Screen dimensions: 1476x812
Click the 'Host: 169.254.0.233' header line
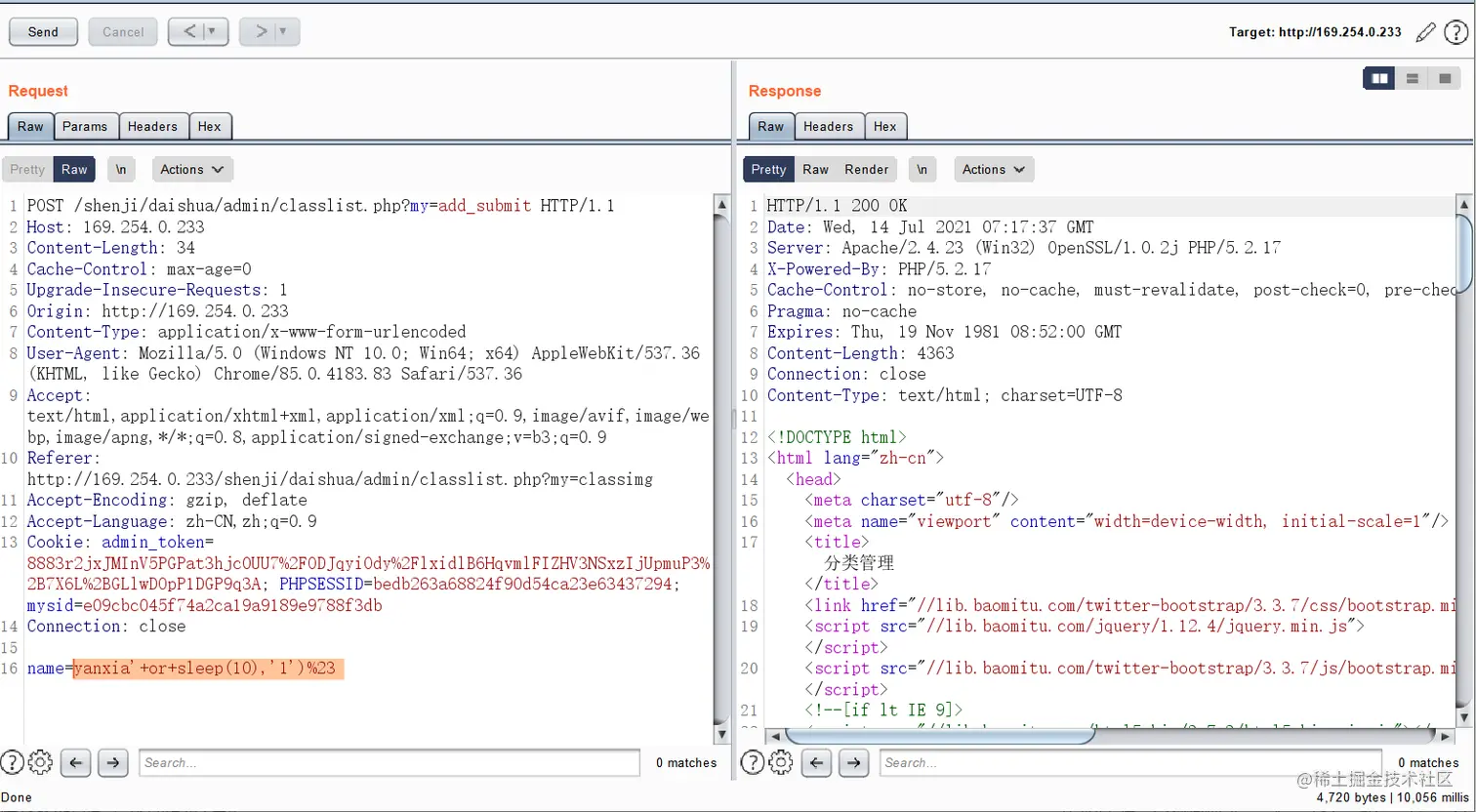pyautogui.click(x=115, y=226)
